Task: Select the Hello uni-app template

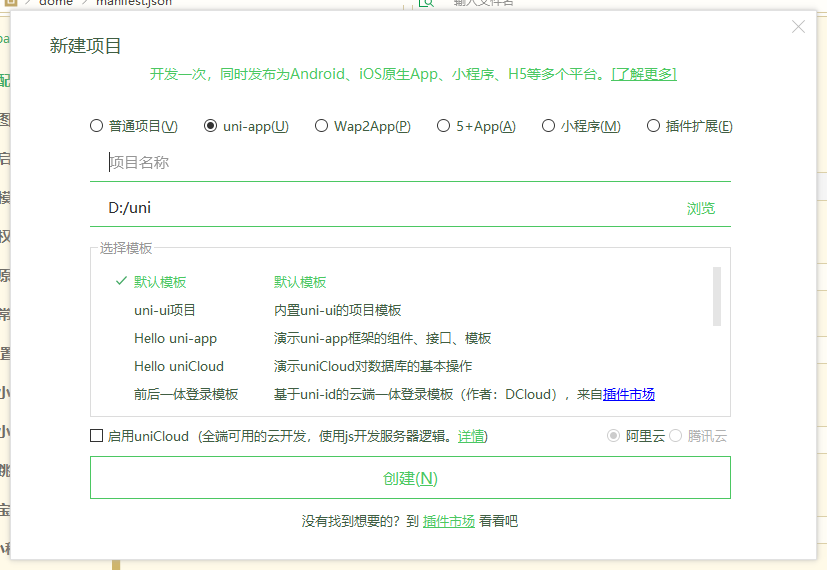Action: [175, 338]
